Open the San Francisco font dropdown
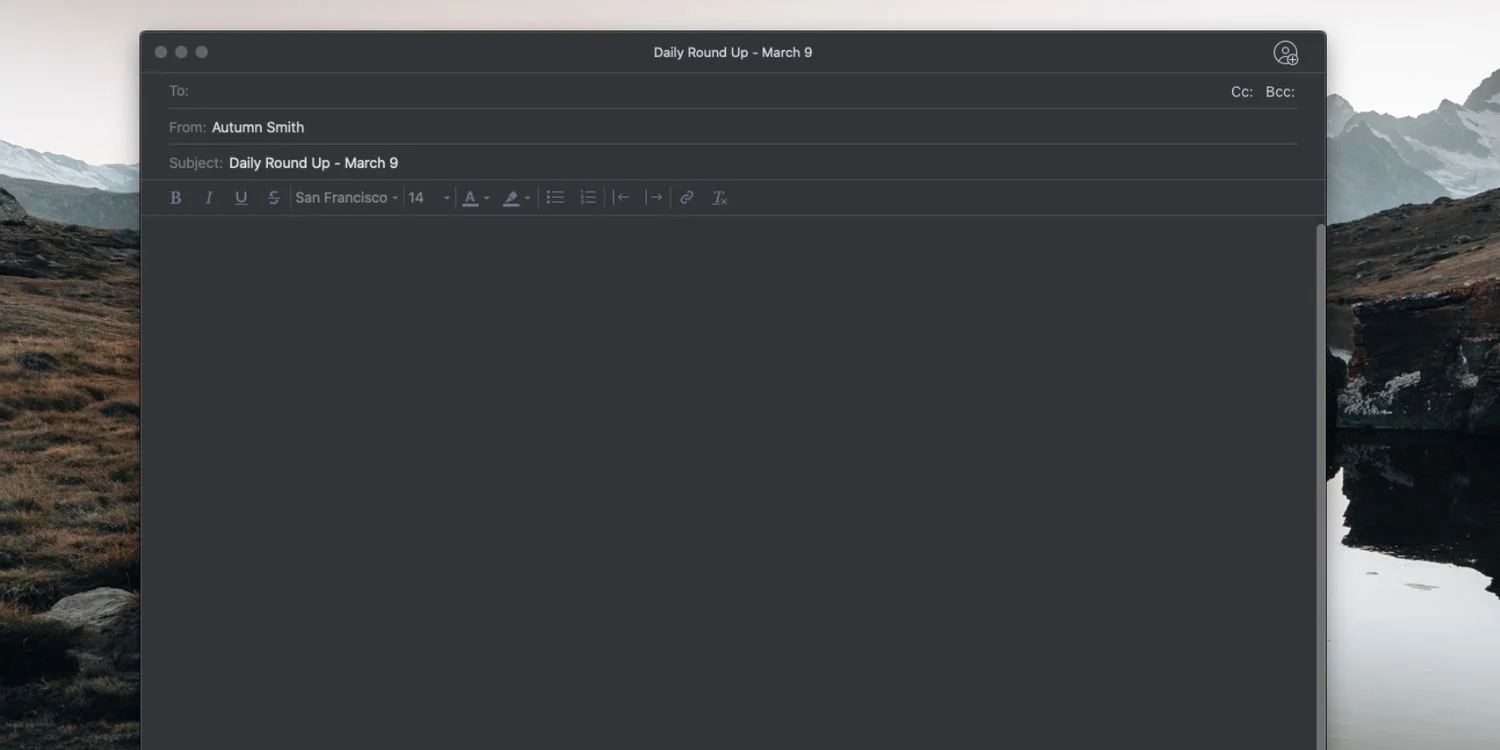The width and height of the screenshot is (1500, 750). tap(346, 198)
